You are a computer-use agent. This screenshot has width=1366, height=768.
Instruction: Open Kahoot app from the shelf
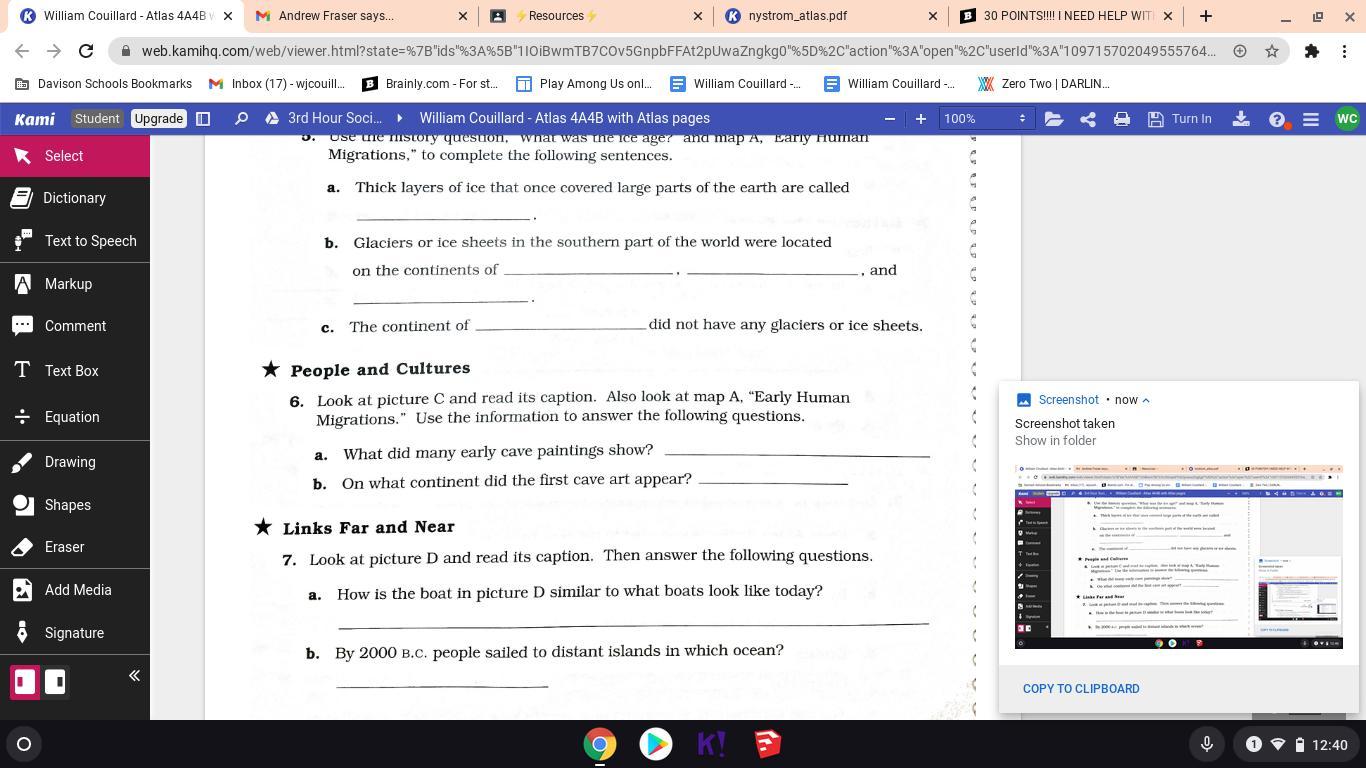pos(711,744)
